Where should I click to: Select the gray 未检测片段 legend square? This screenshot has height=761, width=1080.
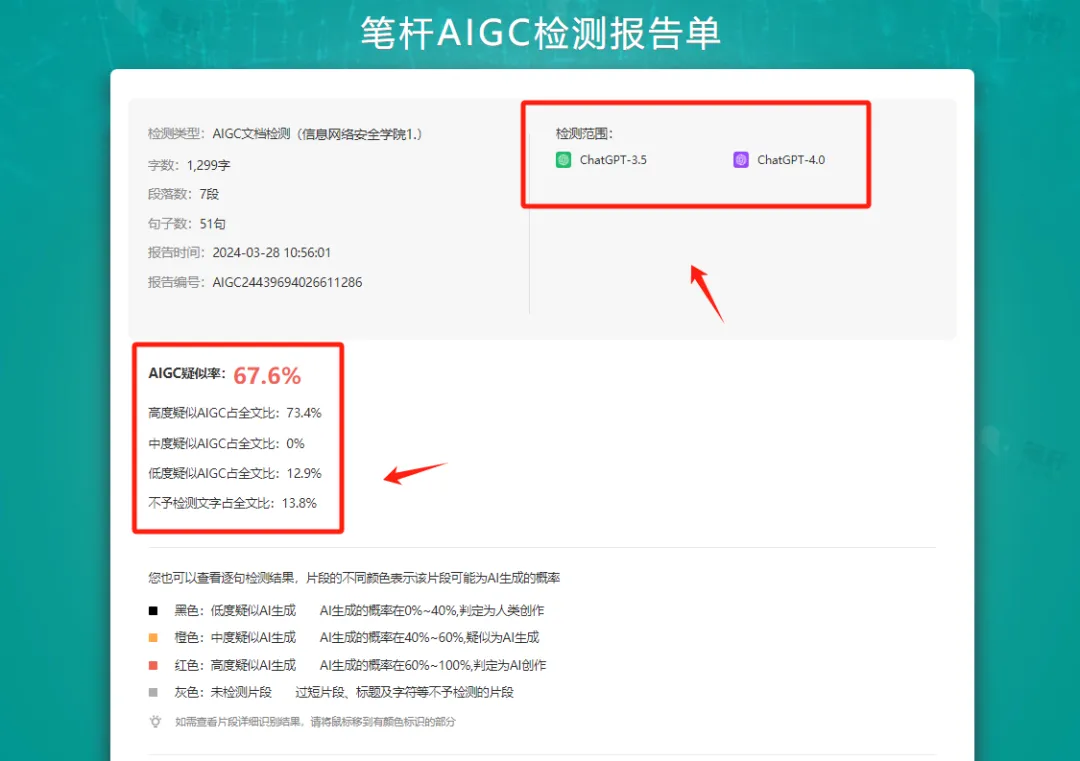[x=153, y=692]
